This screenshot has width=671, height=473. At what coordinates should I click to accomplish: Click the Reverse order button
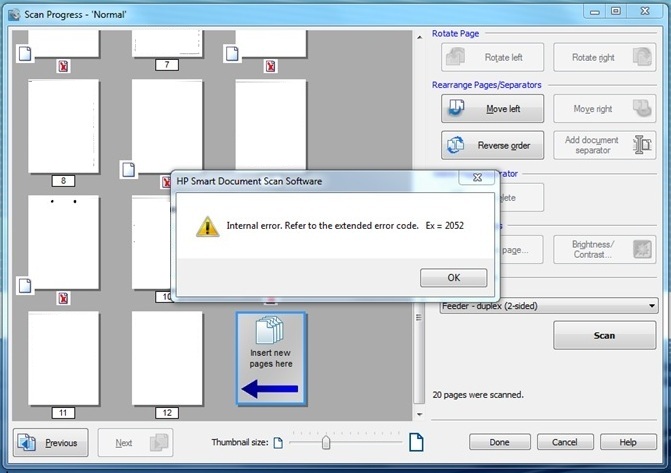click(x=493, y=145)
